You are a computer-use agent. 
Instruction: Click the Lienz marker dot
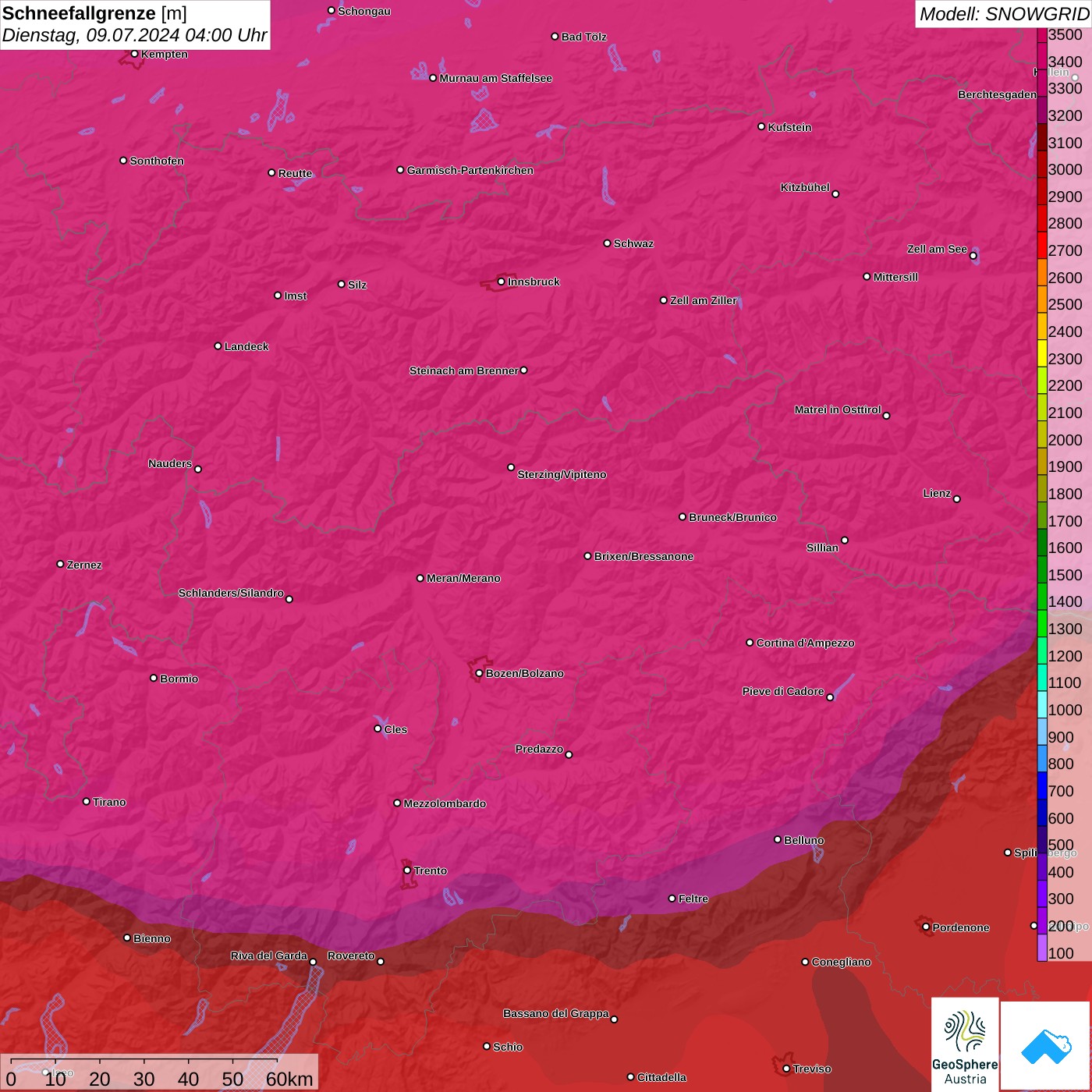tap(957, 499)
